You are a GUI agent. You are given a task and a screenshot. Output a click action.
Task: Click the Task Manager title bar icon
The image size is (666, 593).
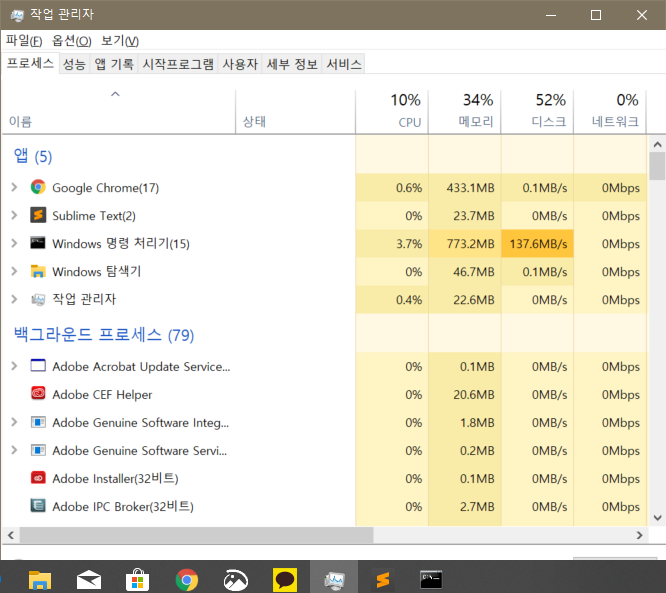17,15
